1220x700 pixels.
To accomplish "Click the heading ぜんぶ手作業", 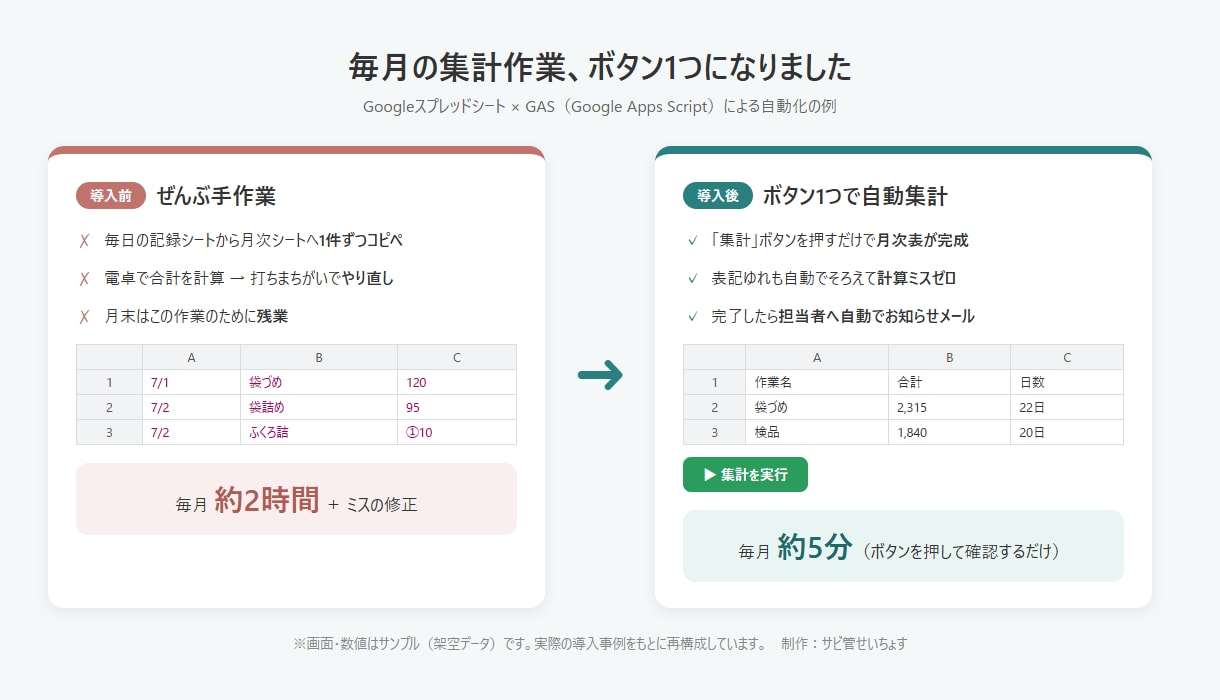I will click(216, 196).
